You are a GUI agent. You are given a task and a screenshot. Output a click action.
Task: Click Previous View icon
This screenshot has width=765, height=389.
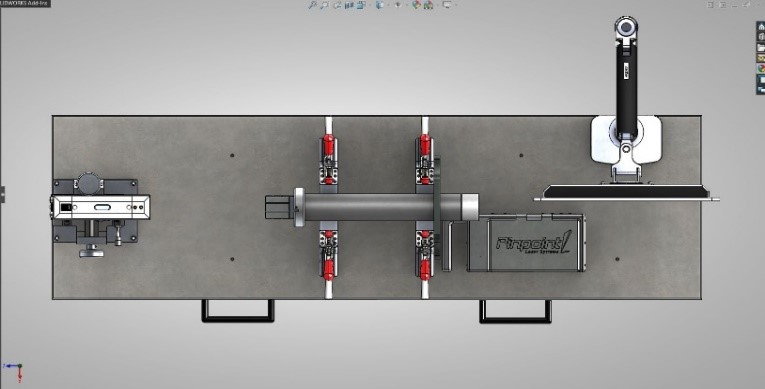tap(337, 5)
